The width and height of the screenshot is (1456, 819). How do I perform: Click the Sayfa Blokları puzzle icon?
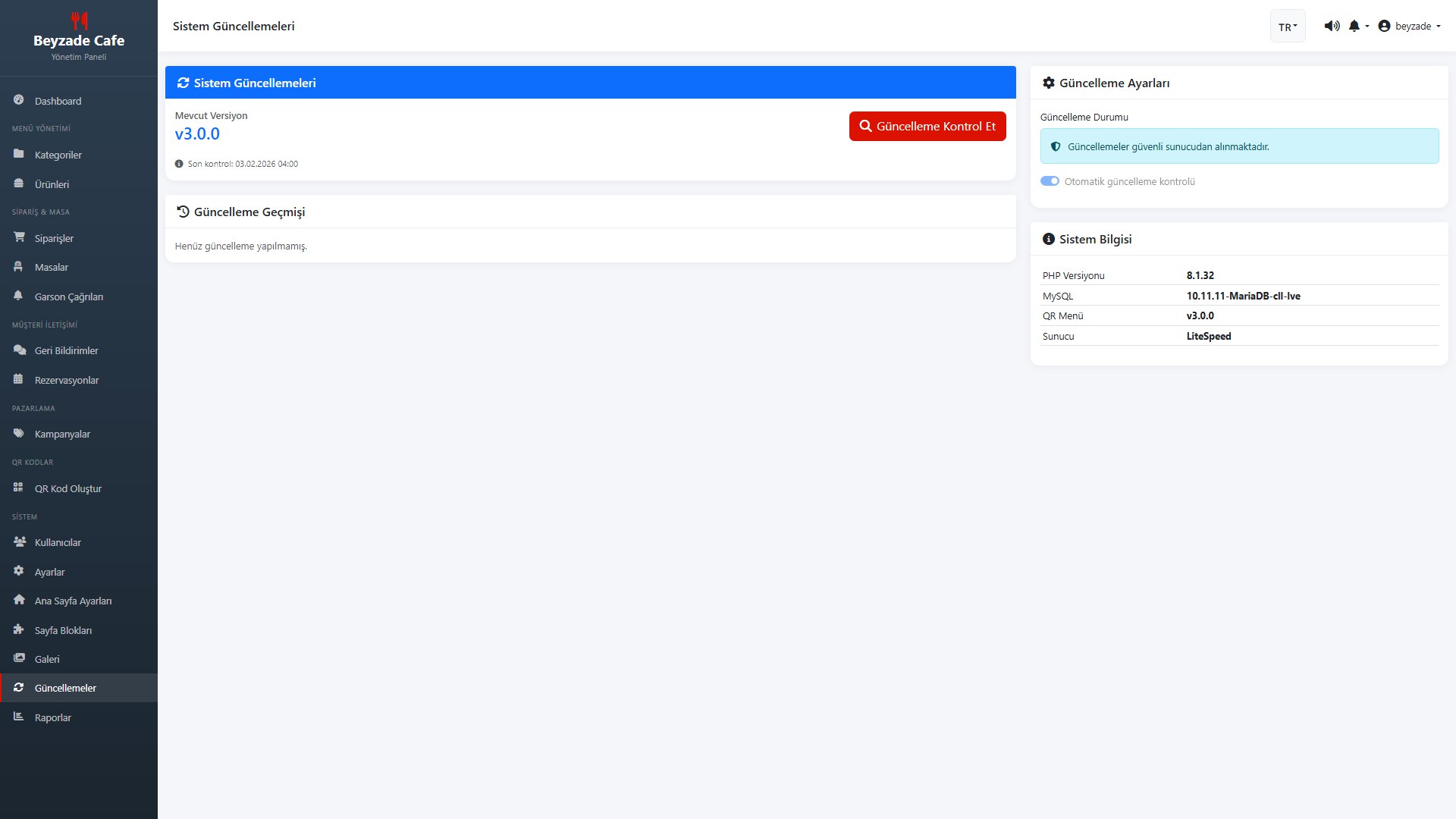coord(19,629)
